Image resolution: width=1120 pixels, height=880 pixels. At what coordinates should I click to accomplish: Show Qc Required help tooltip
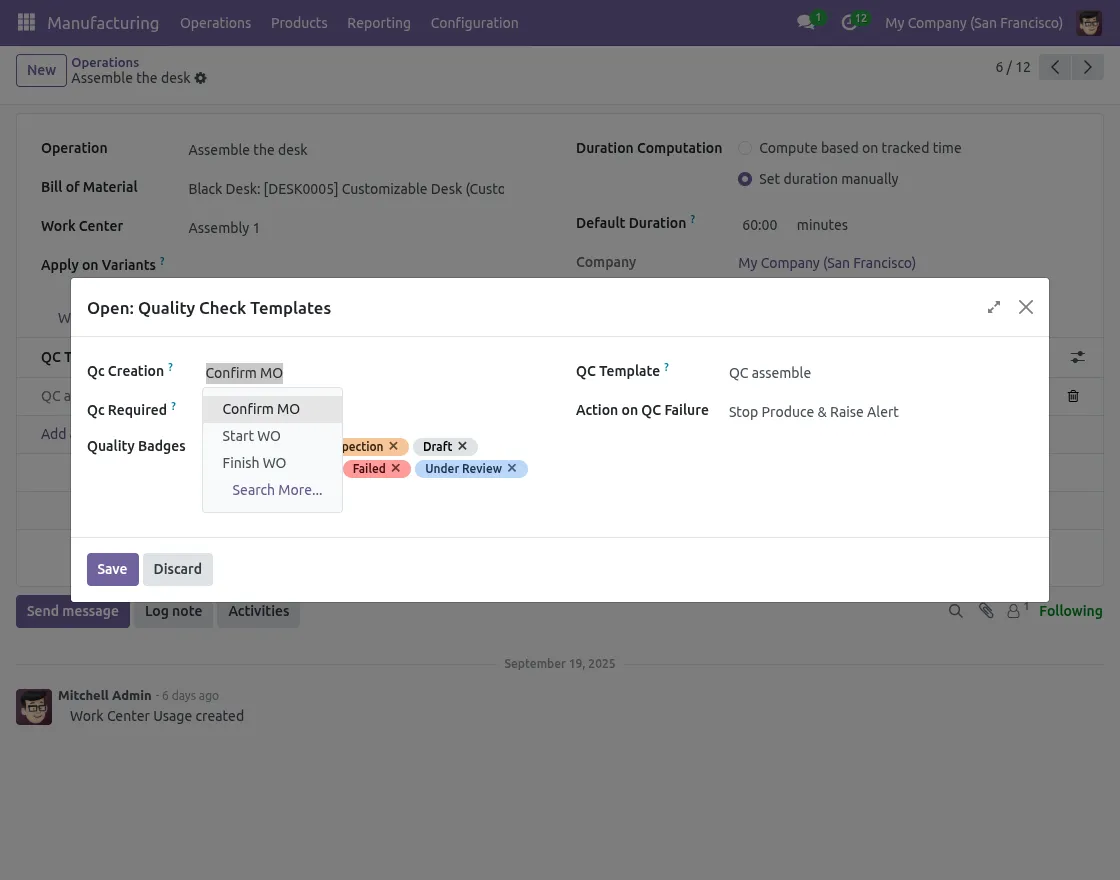tap(173, 406)
